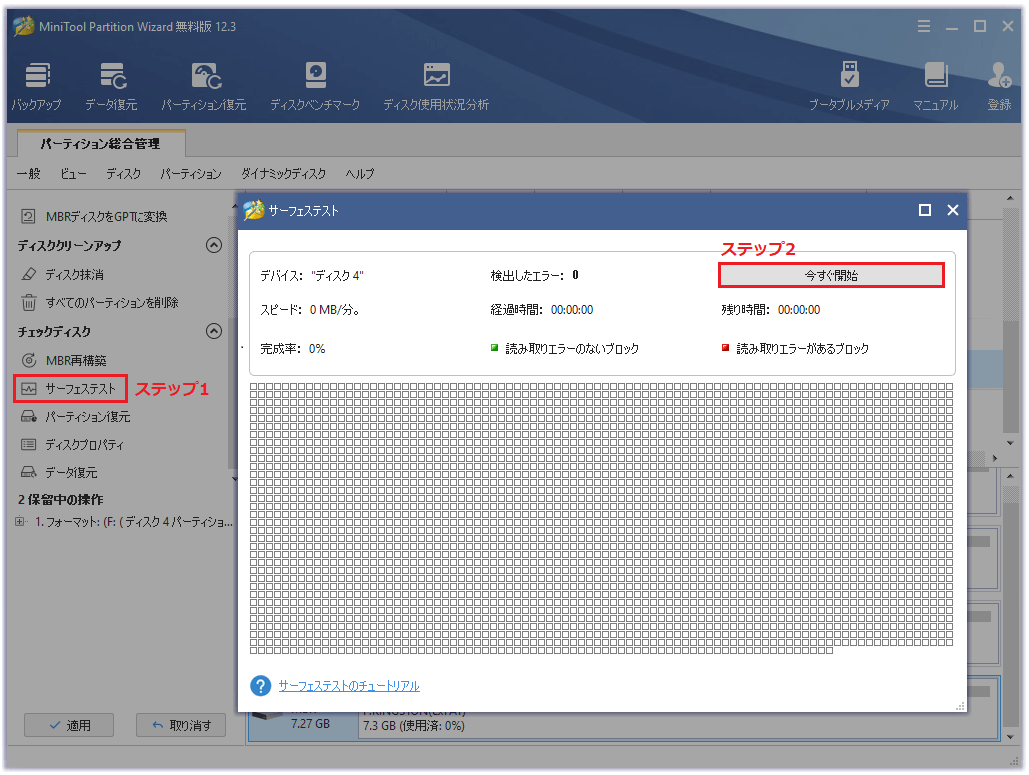Click the 登録 register icon
1029x775 pixels.
coord(999,86)
